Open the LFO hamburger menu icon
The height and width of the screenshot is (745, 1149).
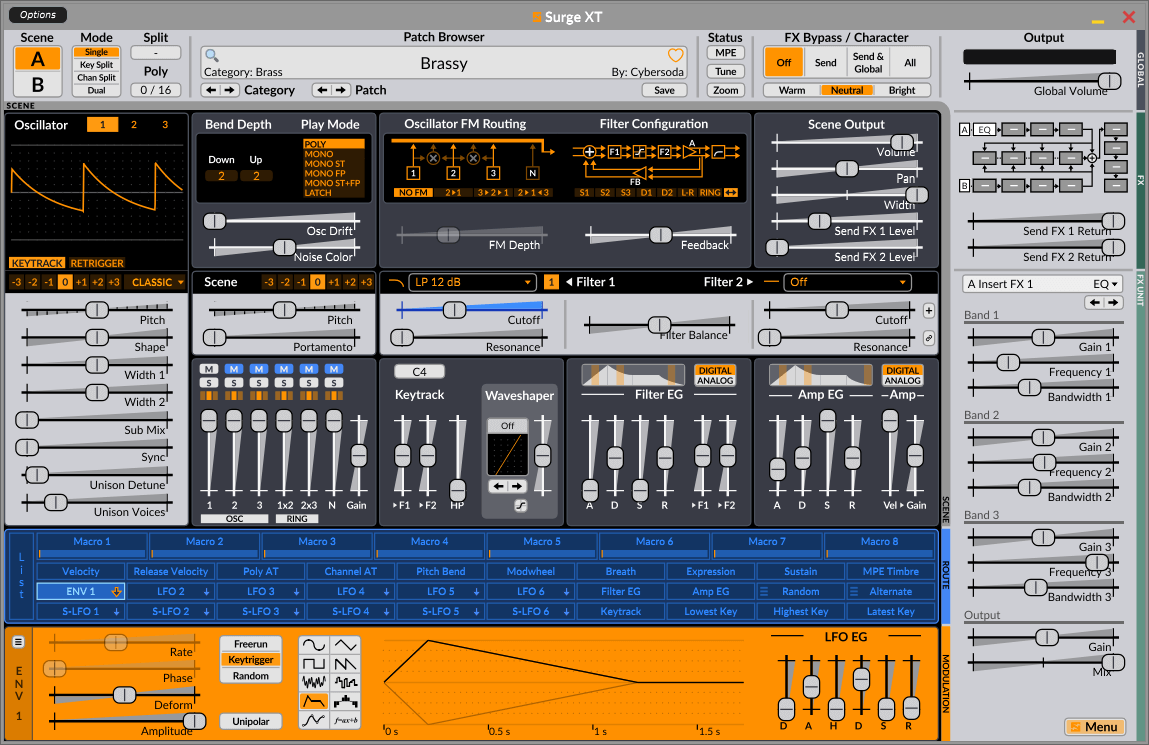pos(18,642)
